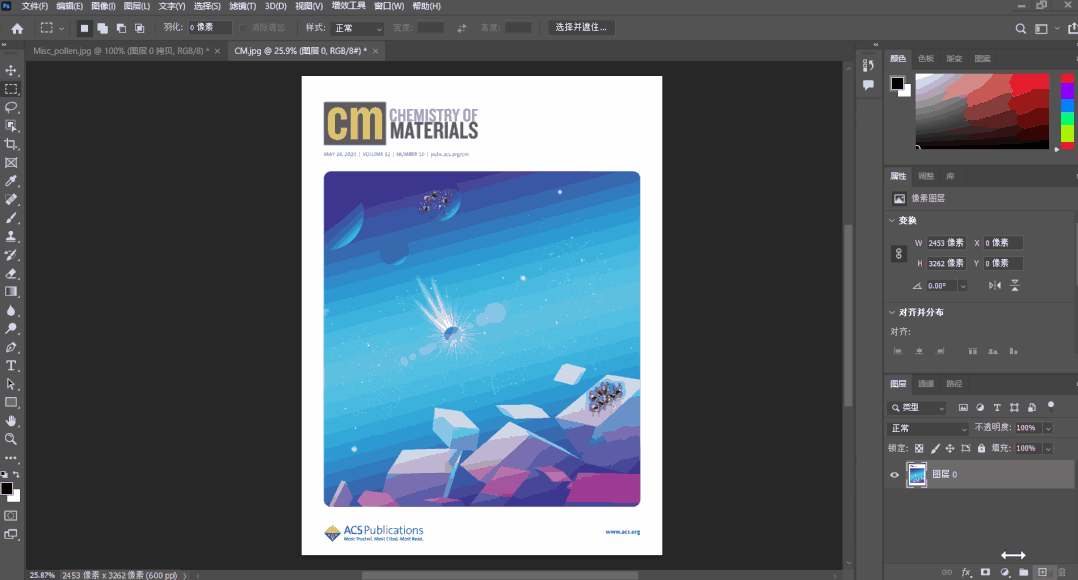Select the Brush tool in toolbar
This screenshot has width=1078, height=580.
click(11, 218)
